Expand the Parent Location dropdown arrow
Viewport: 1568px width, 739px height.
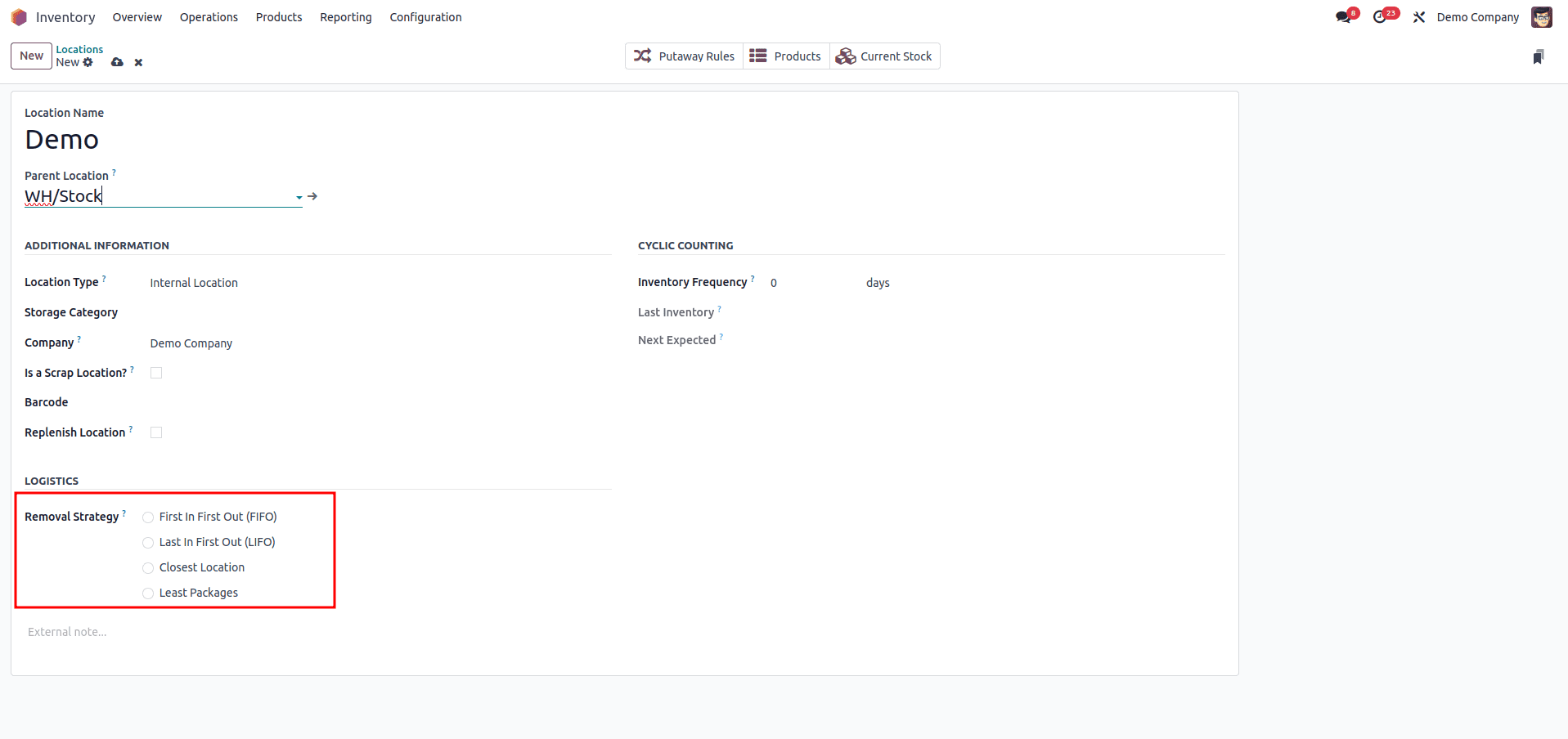[x=299, y=197]
